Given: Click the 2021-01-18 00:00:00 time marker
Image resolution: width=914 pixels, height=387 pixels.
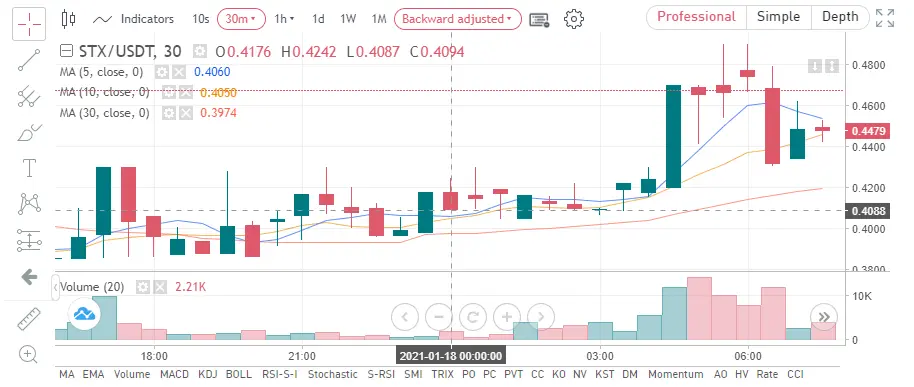Looking at the screenshot, I should pyautogui.click(x=451, y=356).
